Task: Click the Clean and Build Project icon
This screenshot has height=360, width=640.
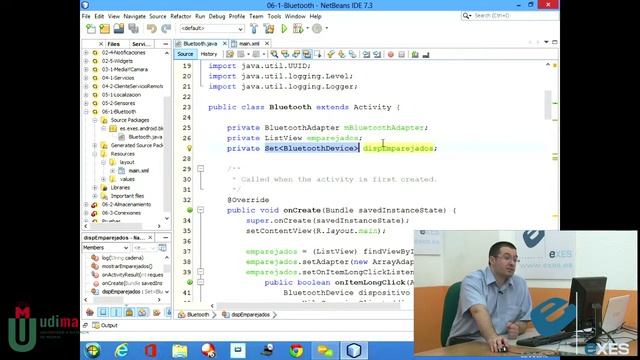Action: [269, 29]
